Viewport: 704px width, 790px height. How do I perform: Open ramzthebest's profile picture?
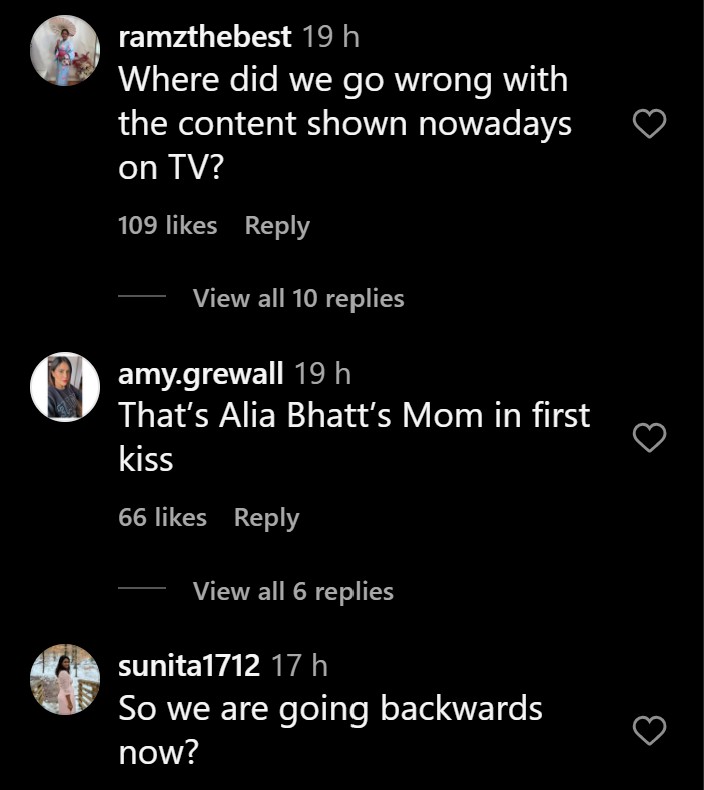point(65,52)
